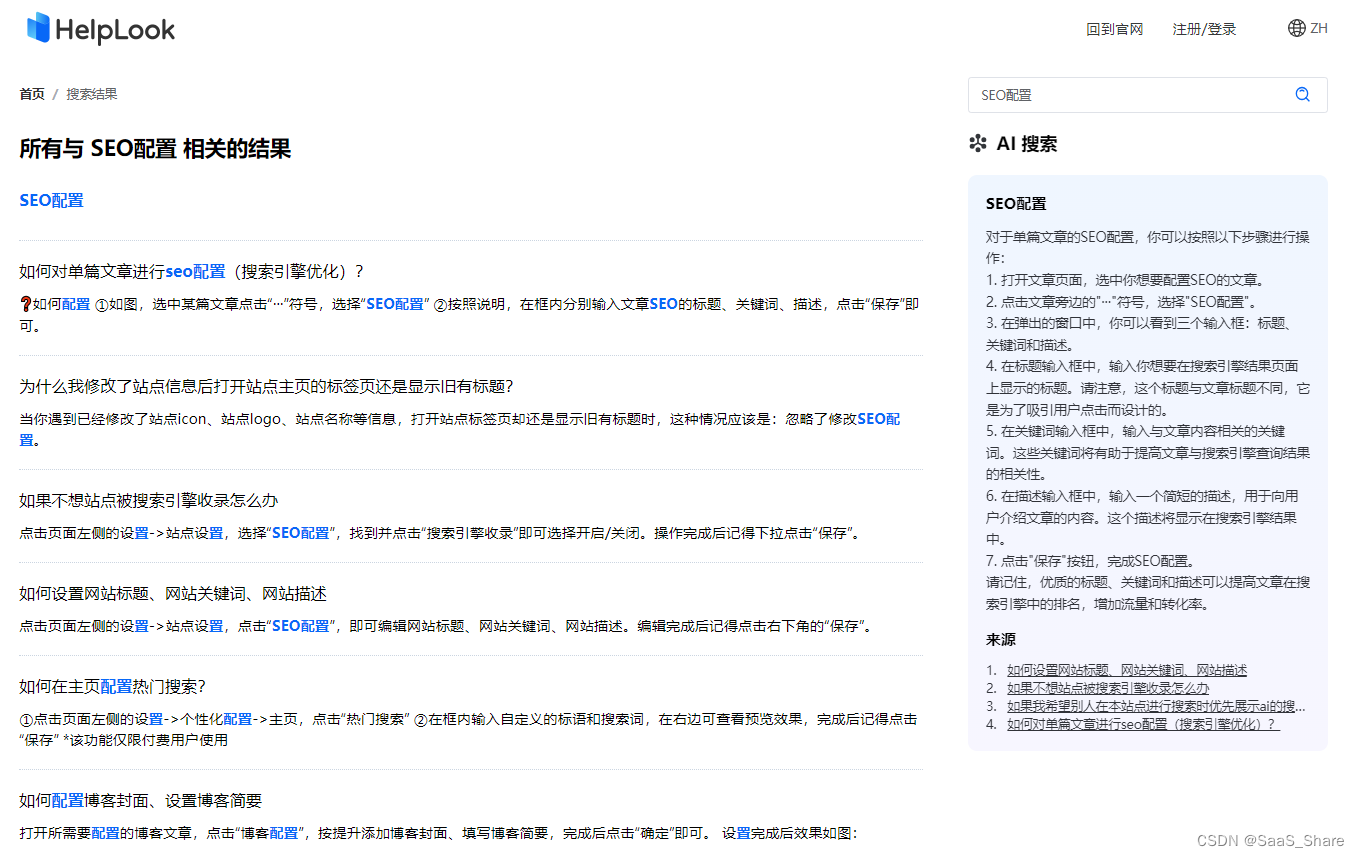
Task: Click AI step 7 点击"保存"按钮 text
Action: click(1090, 561)
